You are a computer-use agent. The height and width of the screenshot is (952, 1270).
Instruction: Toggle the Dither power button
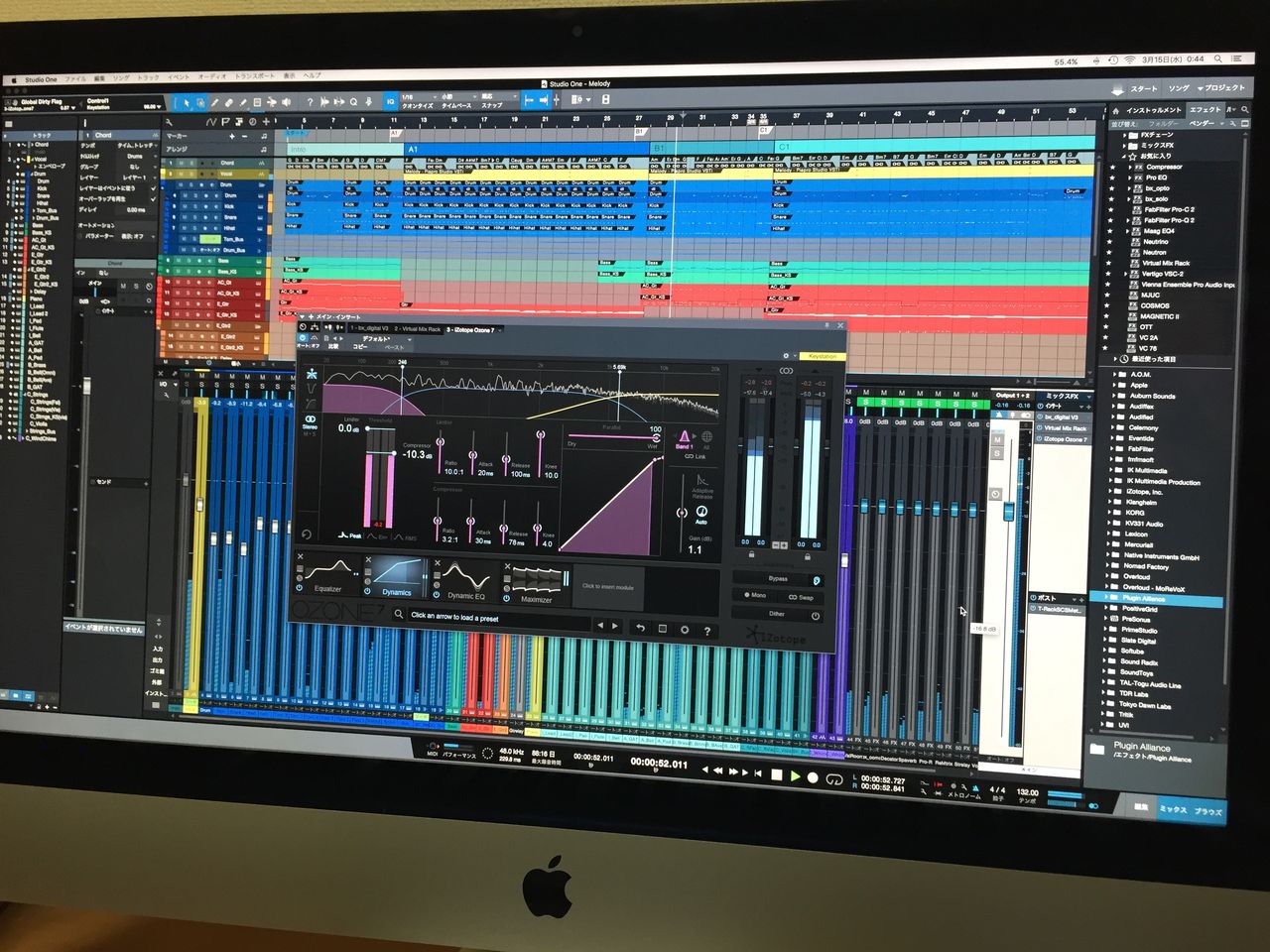pyautogui.click(x=816, y=616)
